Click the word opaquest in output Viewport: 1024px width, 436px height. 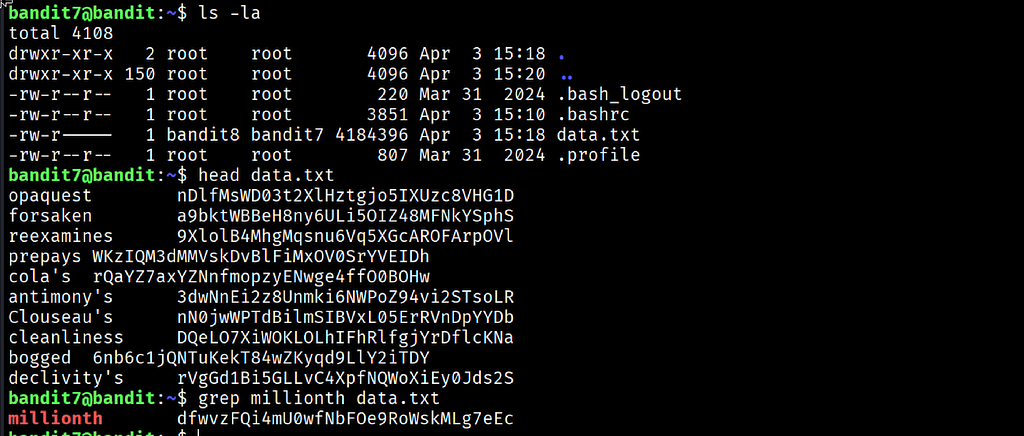[x=50, y=196]
